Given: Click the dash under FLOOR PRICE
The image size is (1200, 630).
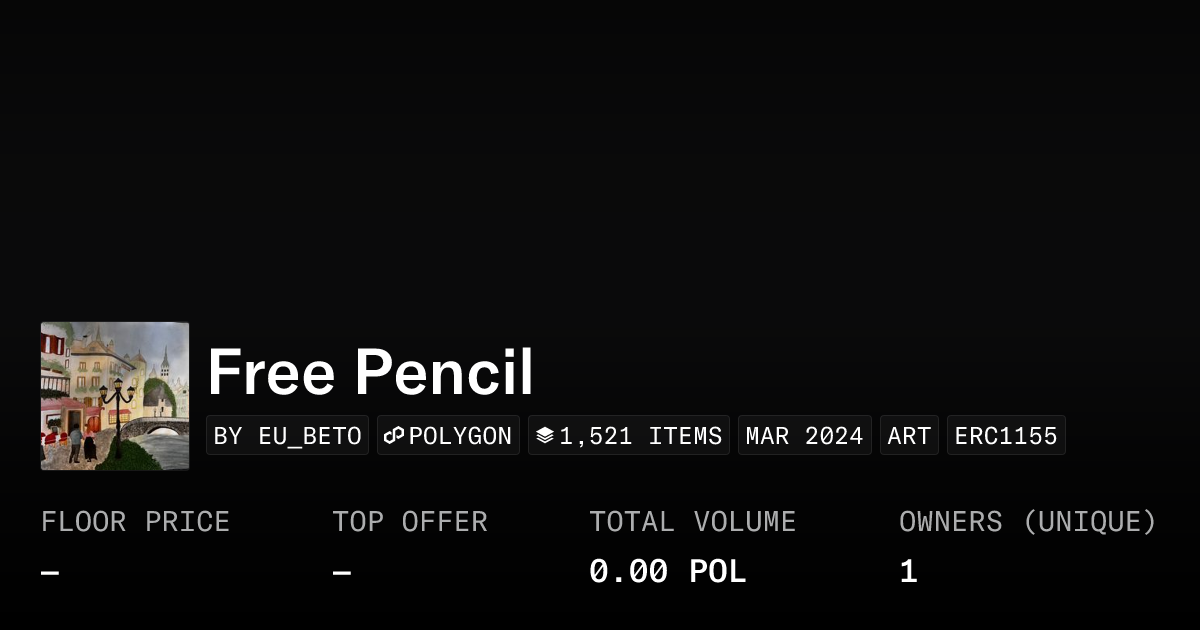Looking at the screenshot, I should click(x=47, y=570).
